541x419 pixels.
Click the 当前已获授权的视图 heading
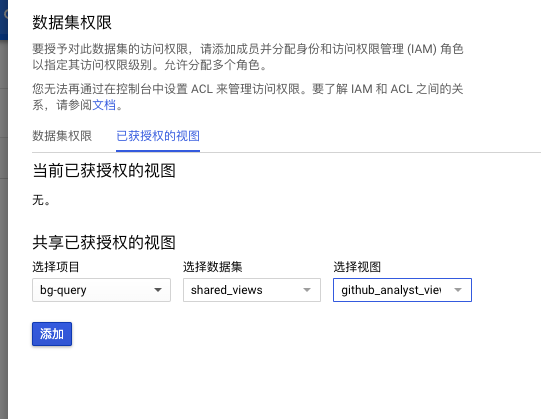104,170
